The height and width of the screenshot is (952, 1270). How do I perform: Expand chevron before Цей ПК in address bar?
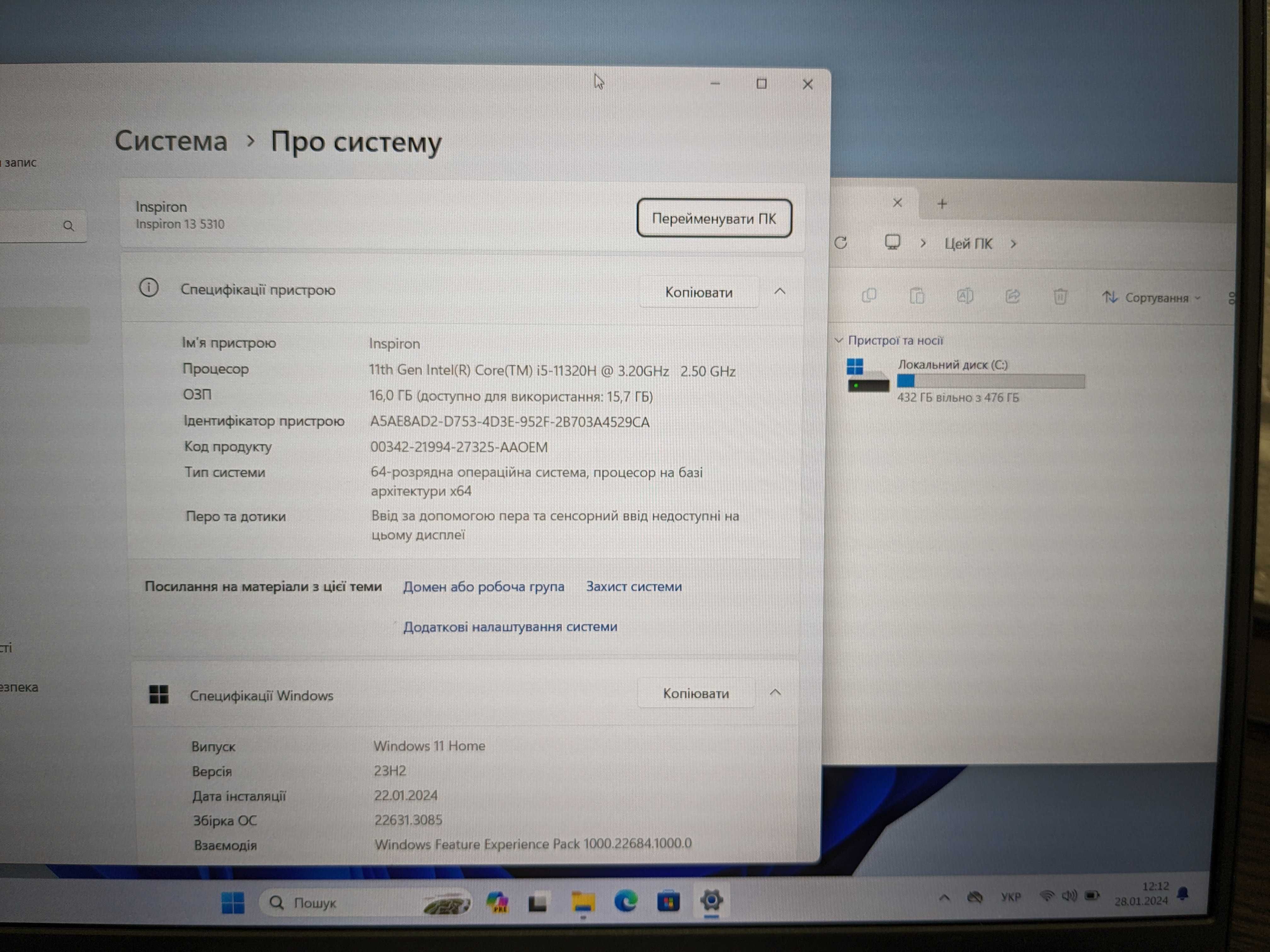923,243
